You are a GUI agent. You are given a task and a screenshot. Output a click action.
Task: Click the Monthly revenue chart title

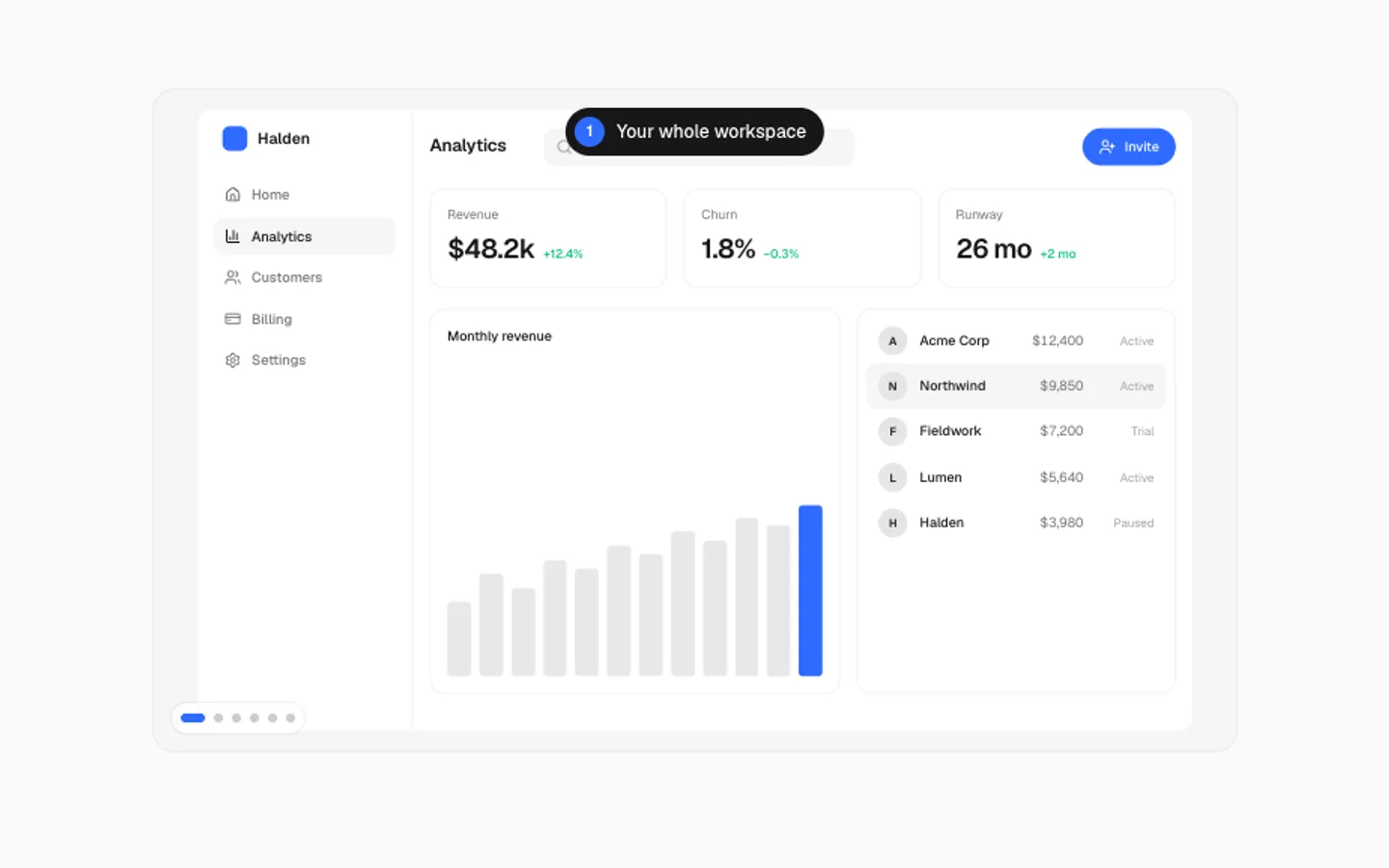click(500, 337)
